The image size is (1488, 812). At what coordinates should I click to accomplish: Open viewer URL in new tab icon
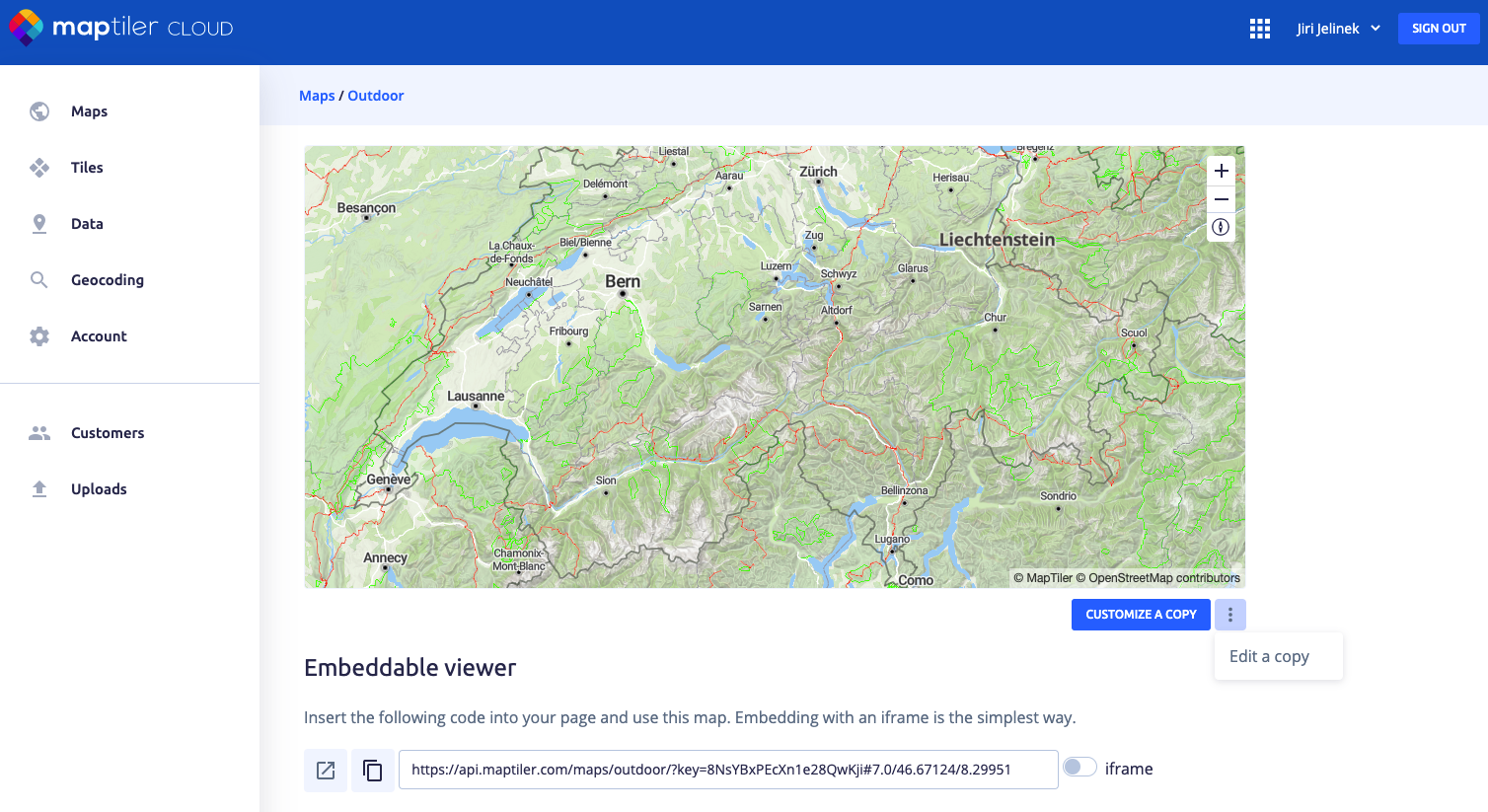326,770
